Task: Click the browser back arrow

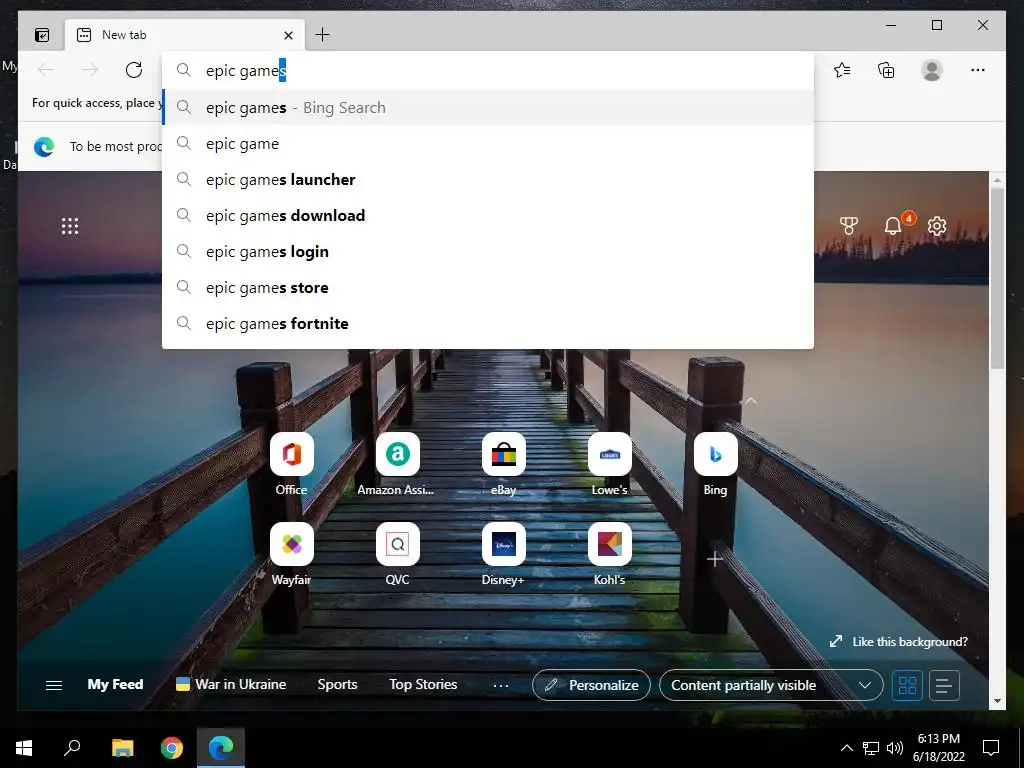Action: 46,70
